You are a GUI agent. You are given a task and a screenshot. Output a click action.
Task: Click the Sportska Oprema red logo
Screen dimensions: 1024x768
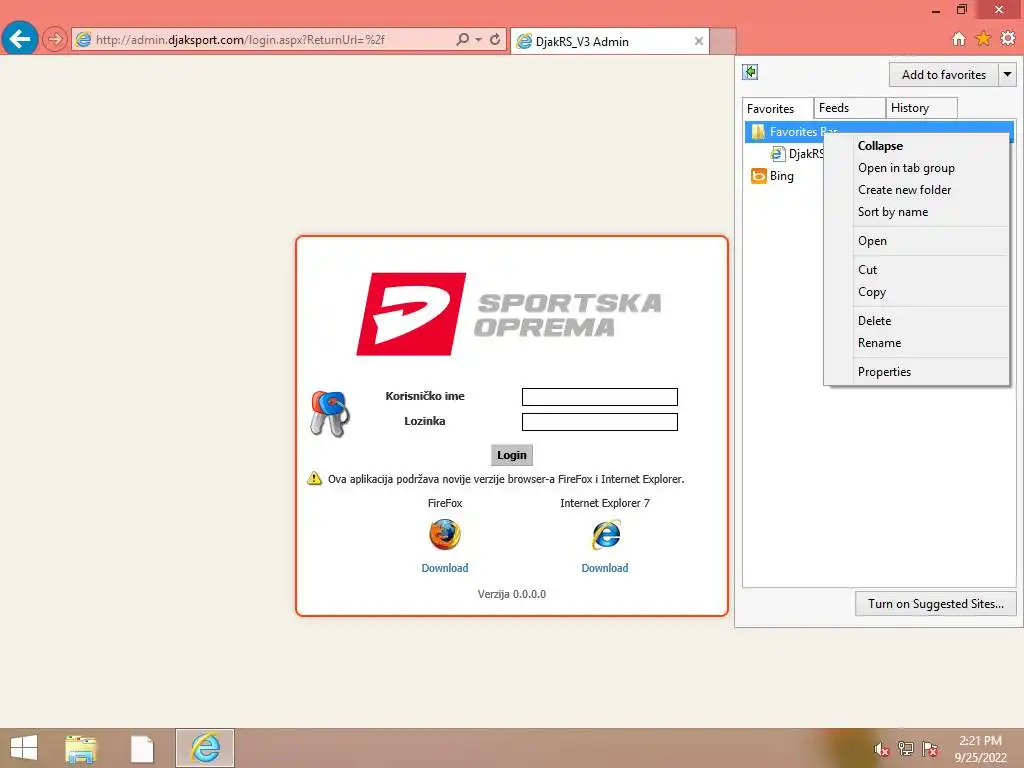[411, 314]
